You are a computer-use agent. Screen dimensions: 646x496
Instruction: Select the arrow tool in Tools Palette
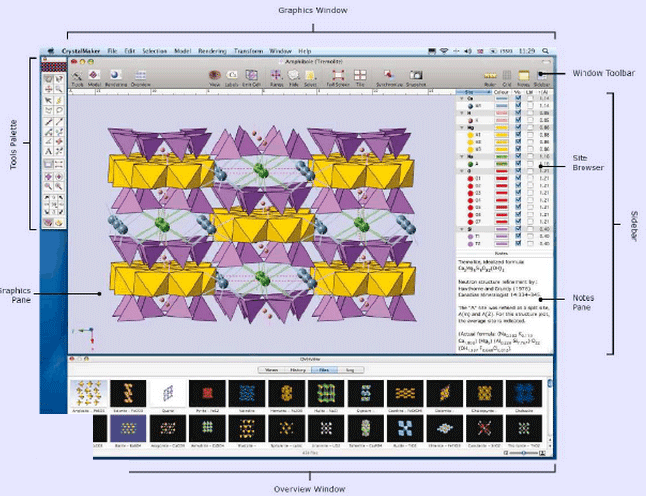[49, 100]
